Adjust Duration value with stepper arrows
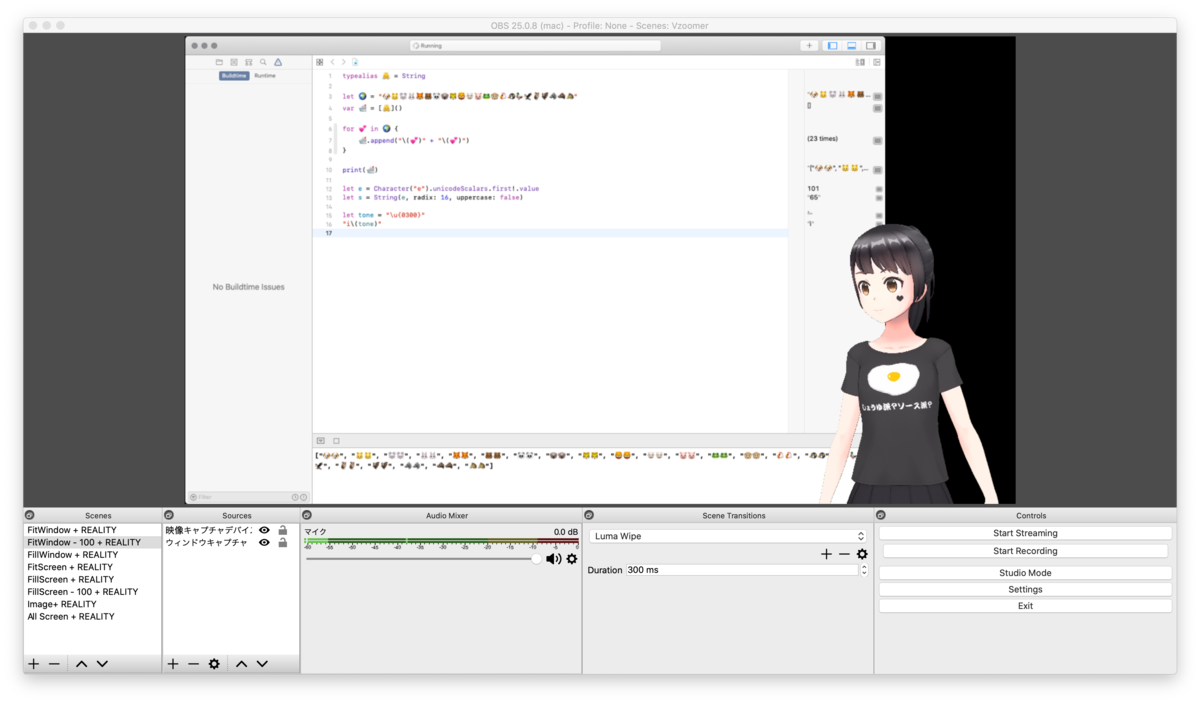Image resolution: width=1200 pixels, height=703 pixels. coord(864,570)
